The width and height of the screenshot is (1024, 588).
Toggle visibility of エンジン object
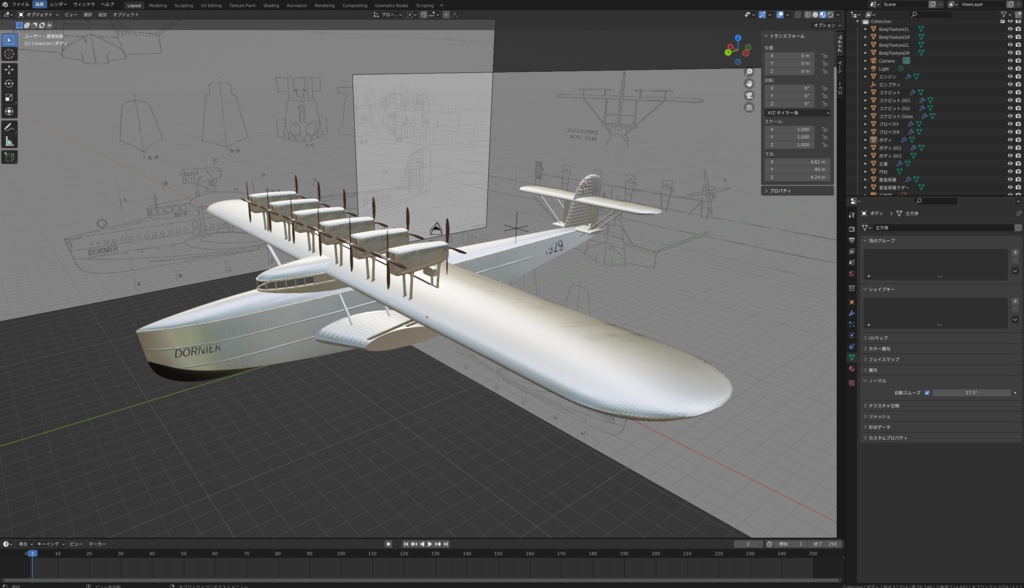1010,76
